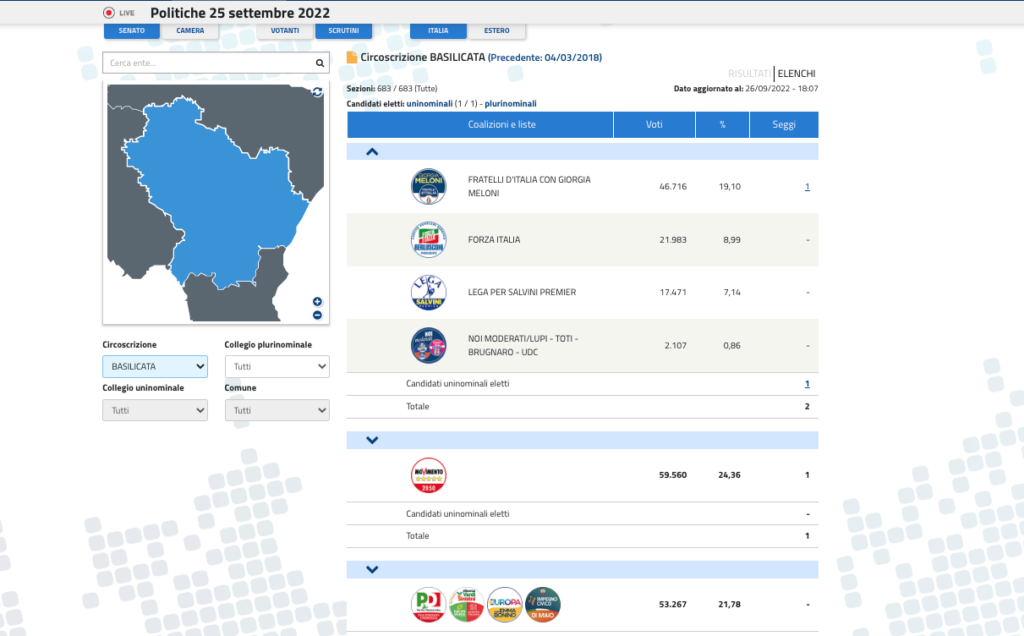Zoom out the map with minus icon
The height and width of the screenshot is (636, 1024).
[317, 315]
